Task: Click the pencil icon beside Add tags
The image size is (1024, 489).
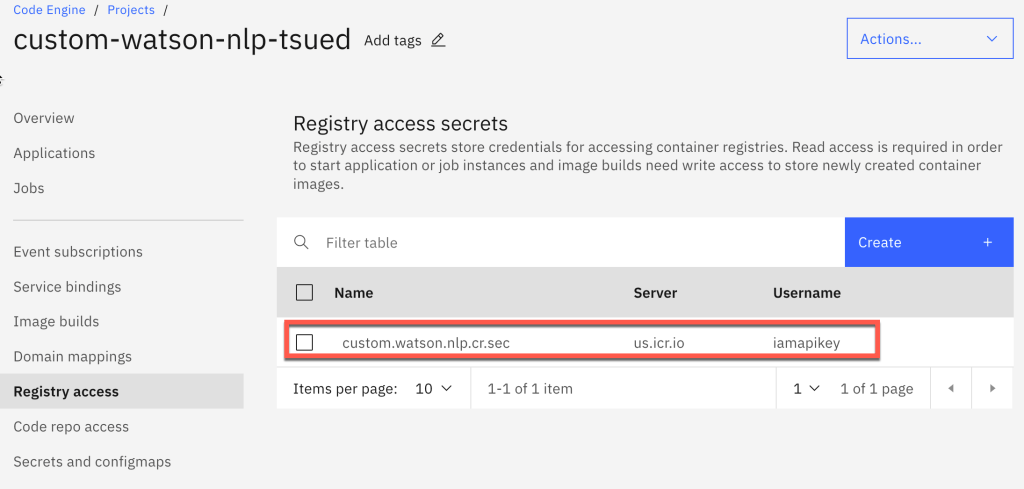Action: click(438, 41)
